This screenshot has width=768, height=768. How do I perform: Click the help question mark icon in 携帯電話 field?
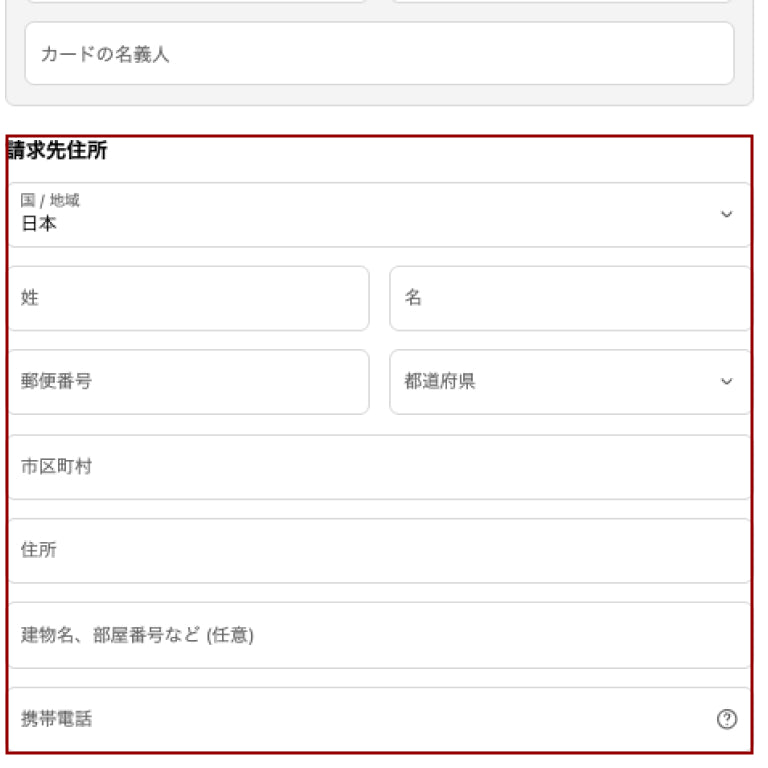tap(727, 719)
